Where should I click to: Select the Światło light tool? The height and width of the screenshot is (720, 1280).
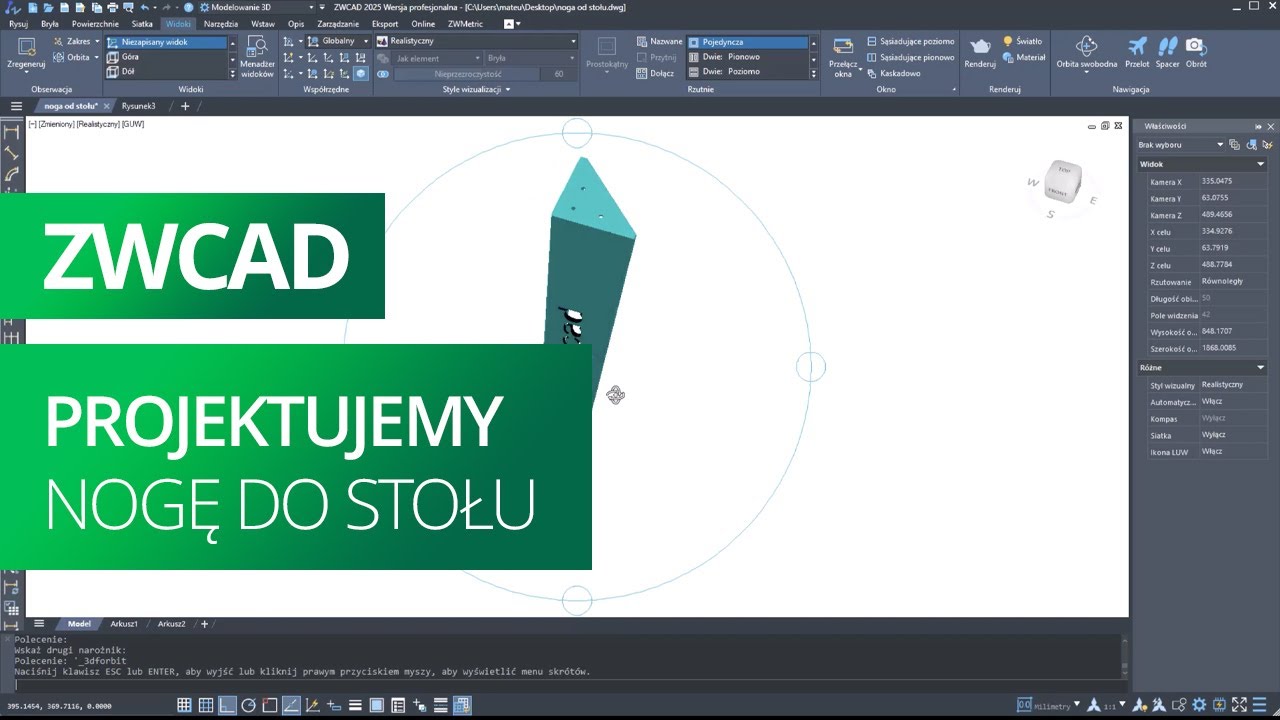coord(1022,41)
